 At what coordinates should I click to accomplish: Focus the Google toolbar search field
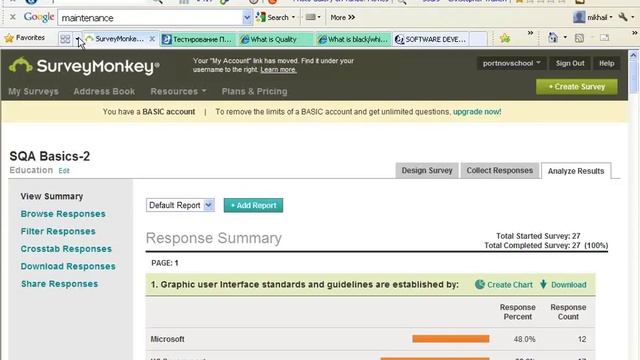[150, 18]
